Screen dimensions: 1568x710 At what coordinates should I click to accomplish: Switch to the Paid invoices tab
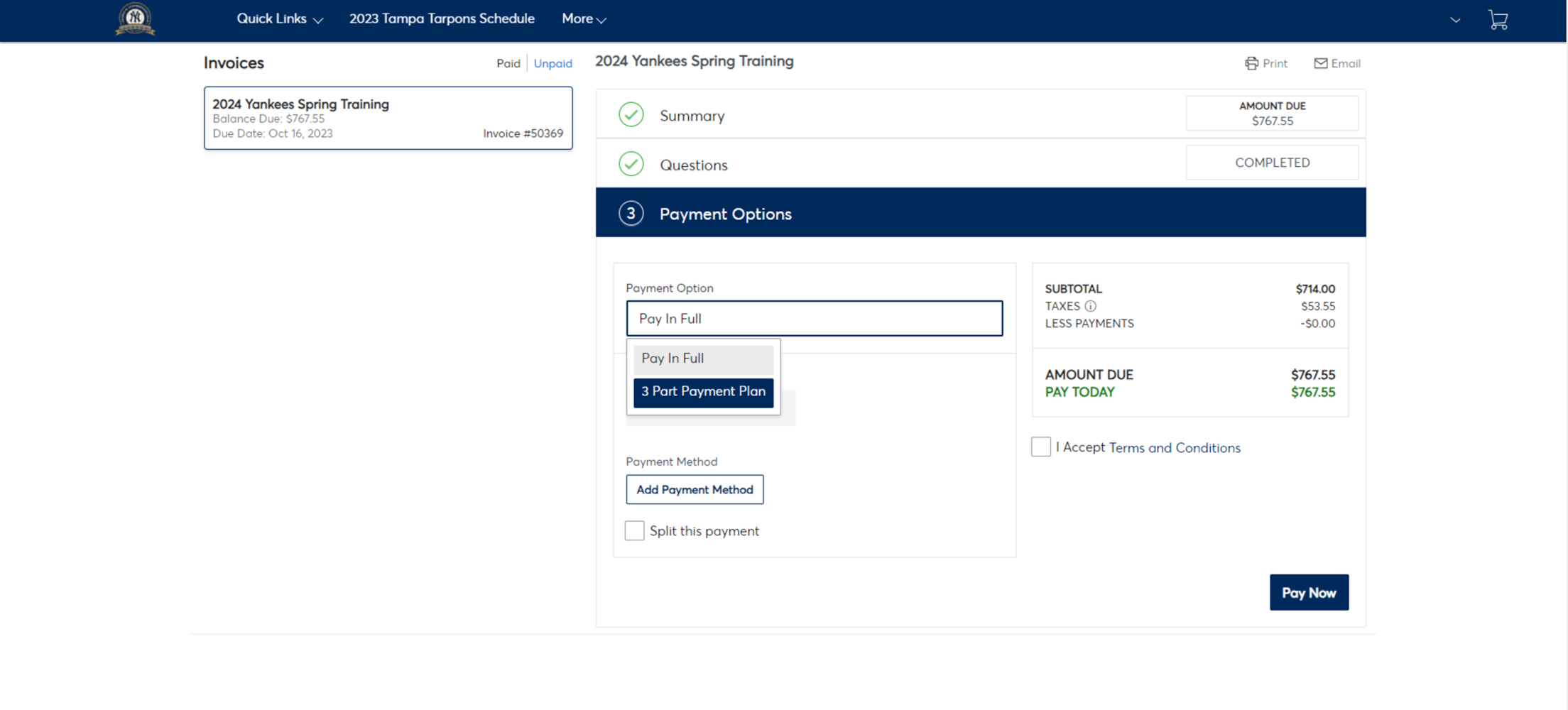coord(508,63)
